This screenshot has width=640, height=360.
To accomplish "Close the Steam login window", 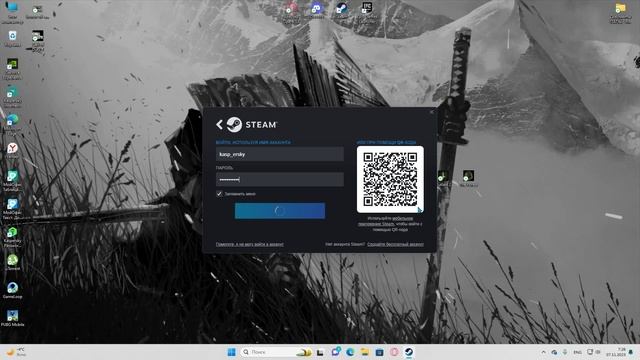I will pyautogui.click(x=432, y=111).
